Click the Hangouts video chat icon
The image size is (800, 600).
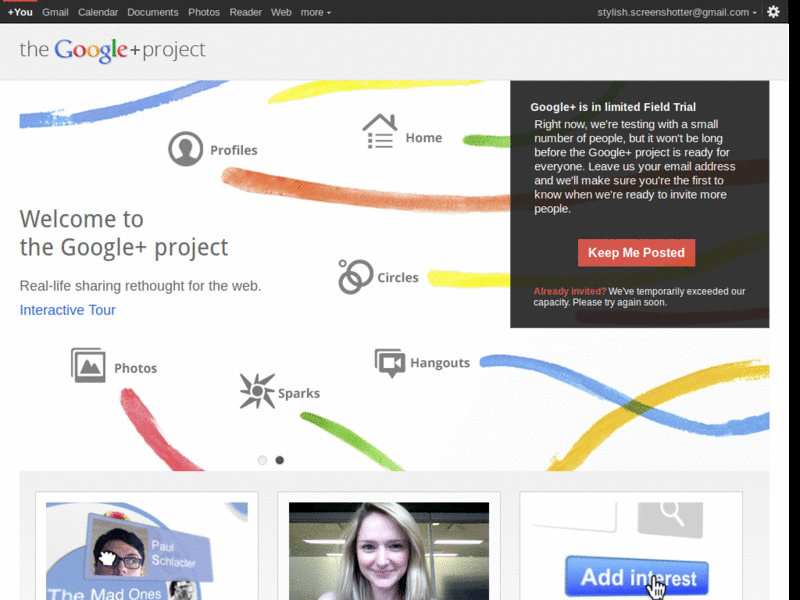[390, 363]
